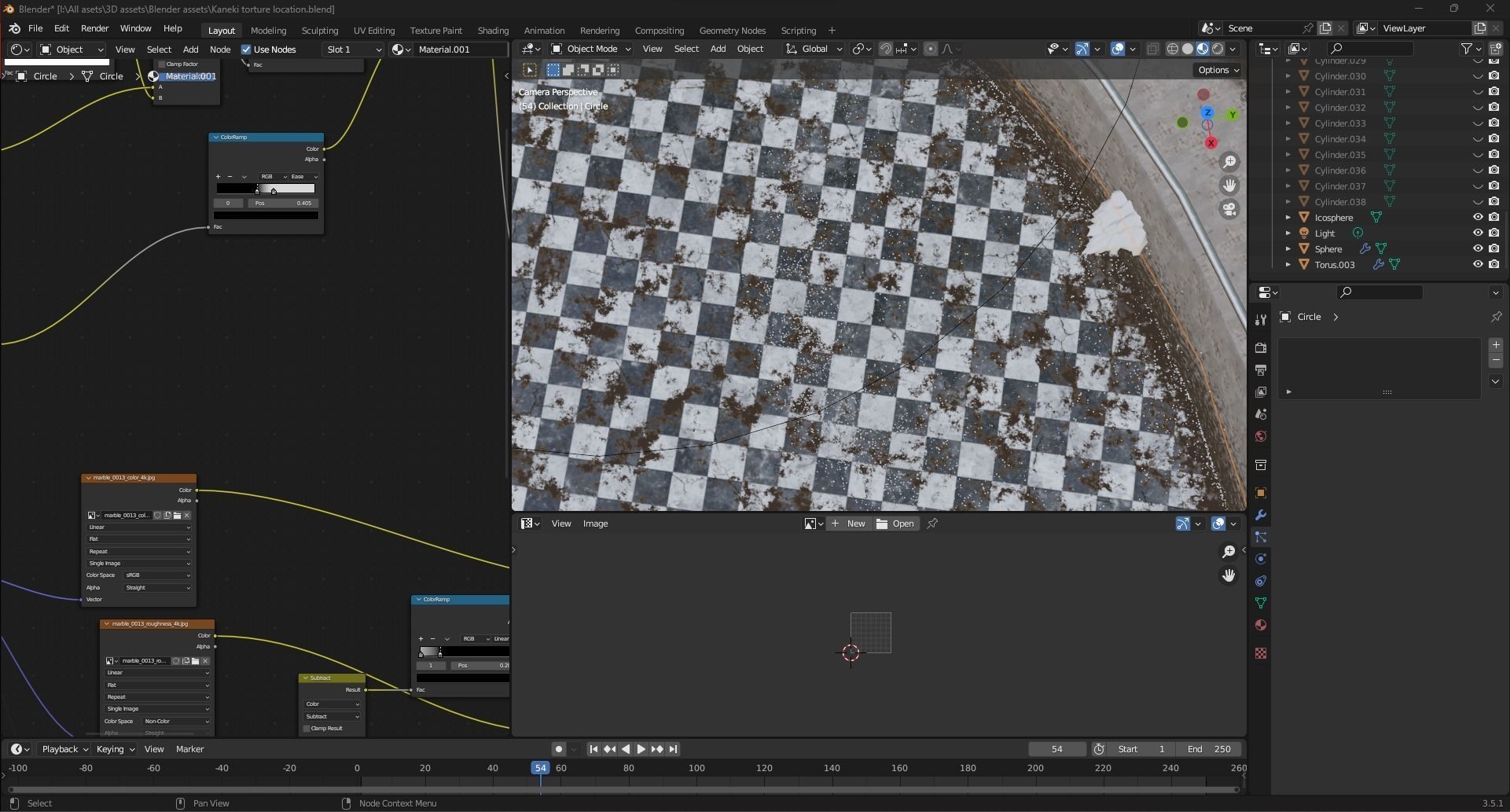Screen dimensions: 1510x812
Task: Open the Marker menu in timeline
Action: 189,749
